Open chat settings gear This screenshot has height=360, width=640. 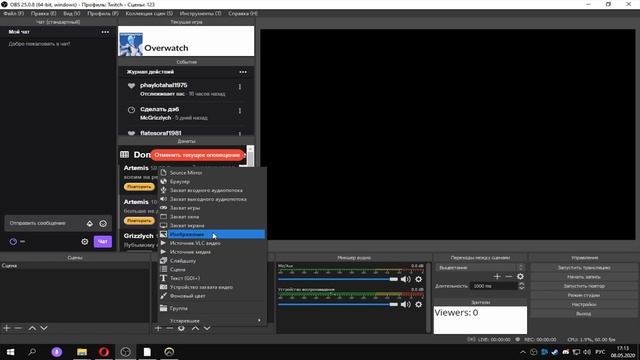click(84, 242)
